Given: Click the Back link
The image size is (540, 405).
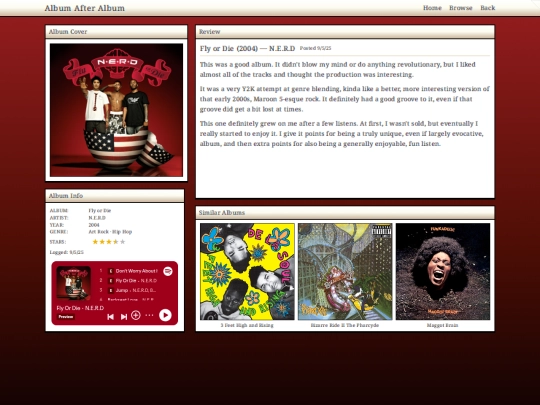Looking at the screenshot, I should pos(488,8).
